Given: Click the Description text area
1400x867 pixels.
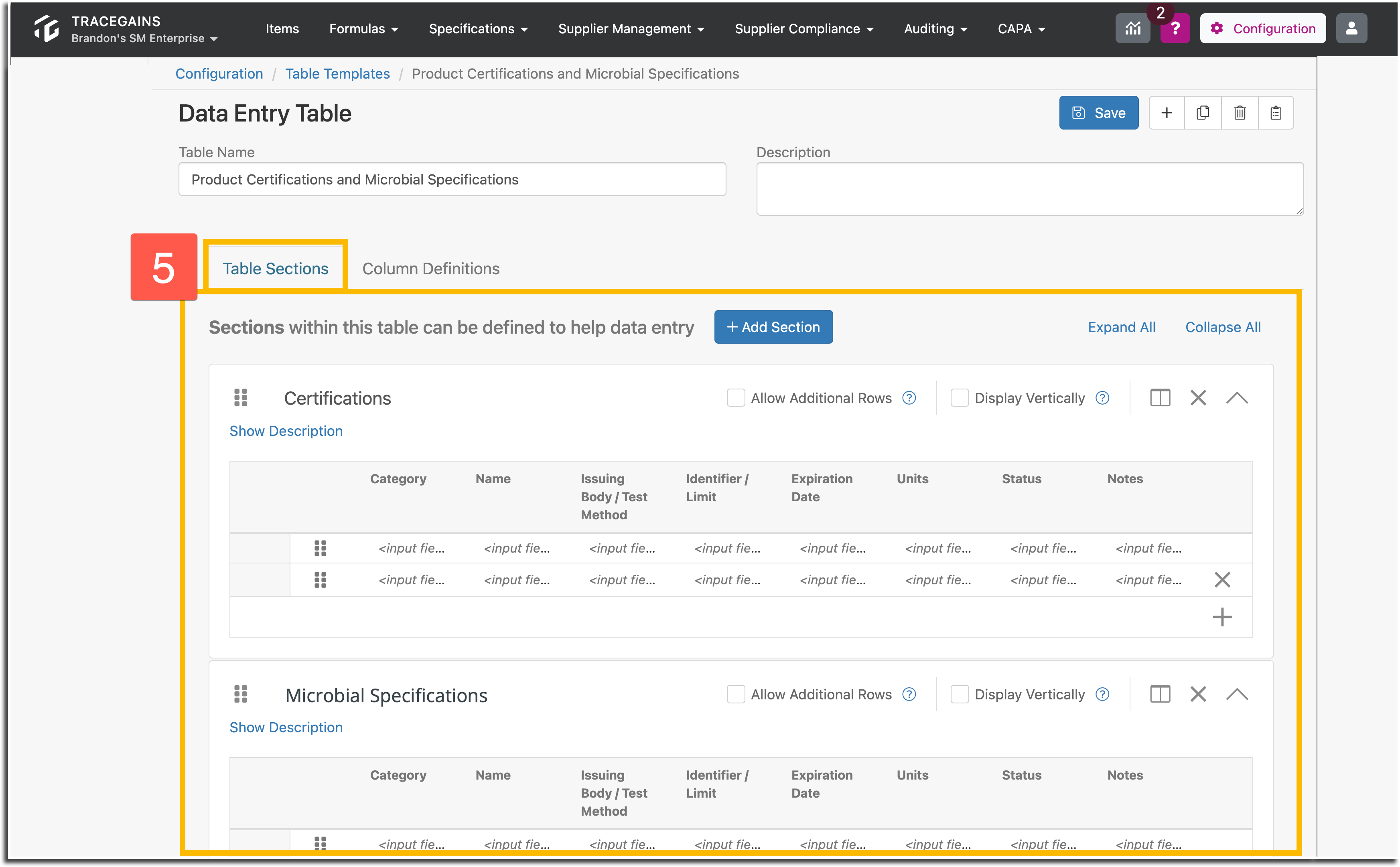Looking at the screenshot, I should [x=1029, y=189].
